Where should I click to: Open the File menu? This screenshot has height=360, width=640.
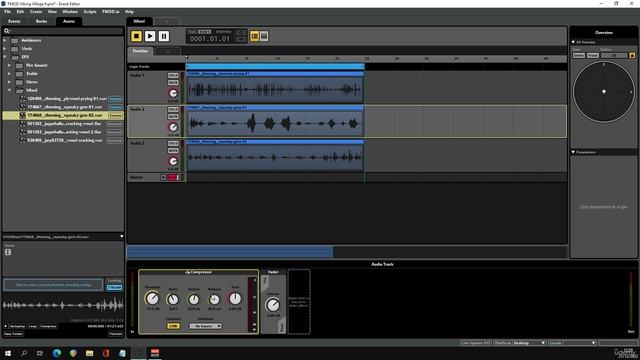[x=7, y=11]
